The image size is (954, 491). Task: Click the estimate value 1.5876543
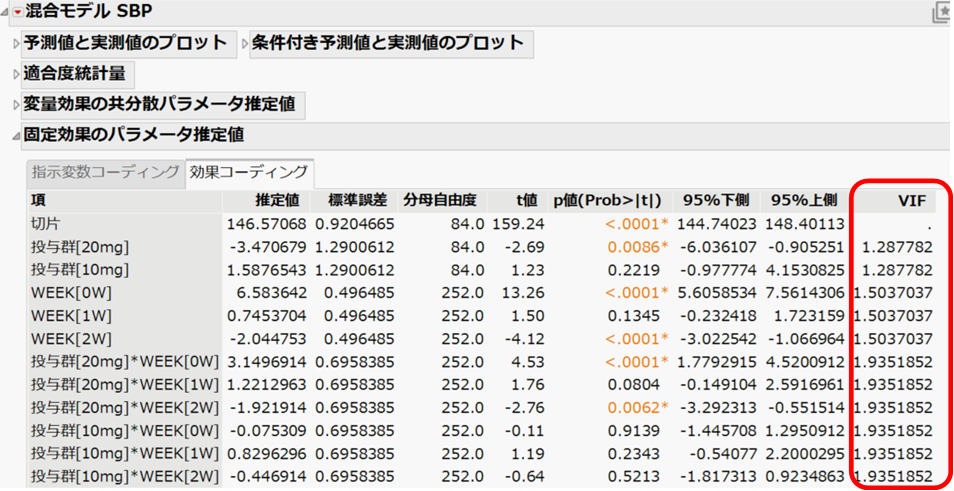pos(266,271)
